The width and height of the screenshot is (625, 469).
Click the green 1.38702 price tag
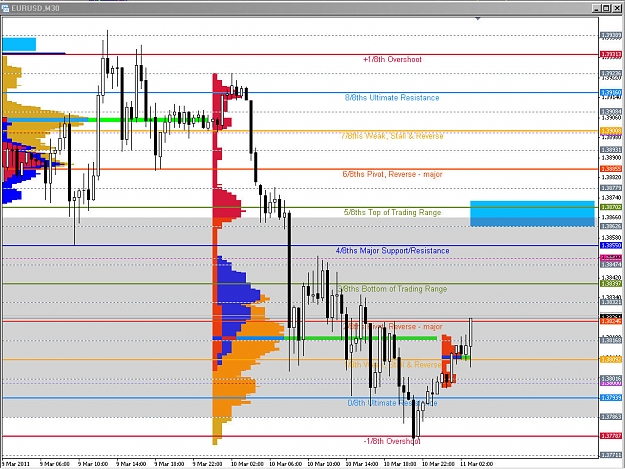click(x=611, y=207)
